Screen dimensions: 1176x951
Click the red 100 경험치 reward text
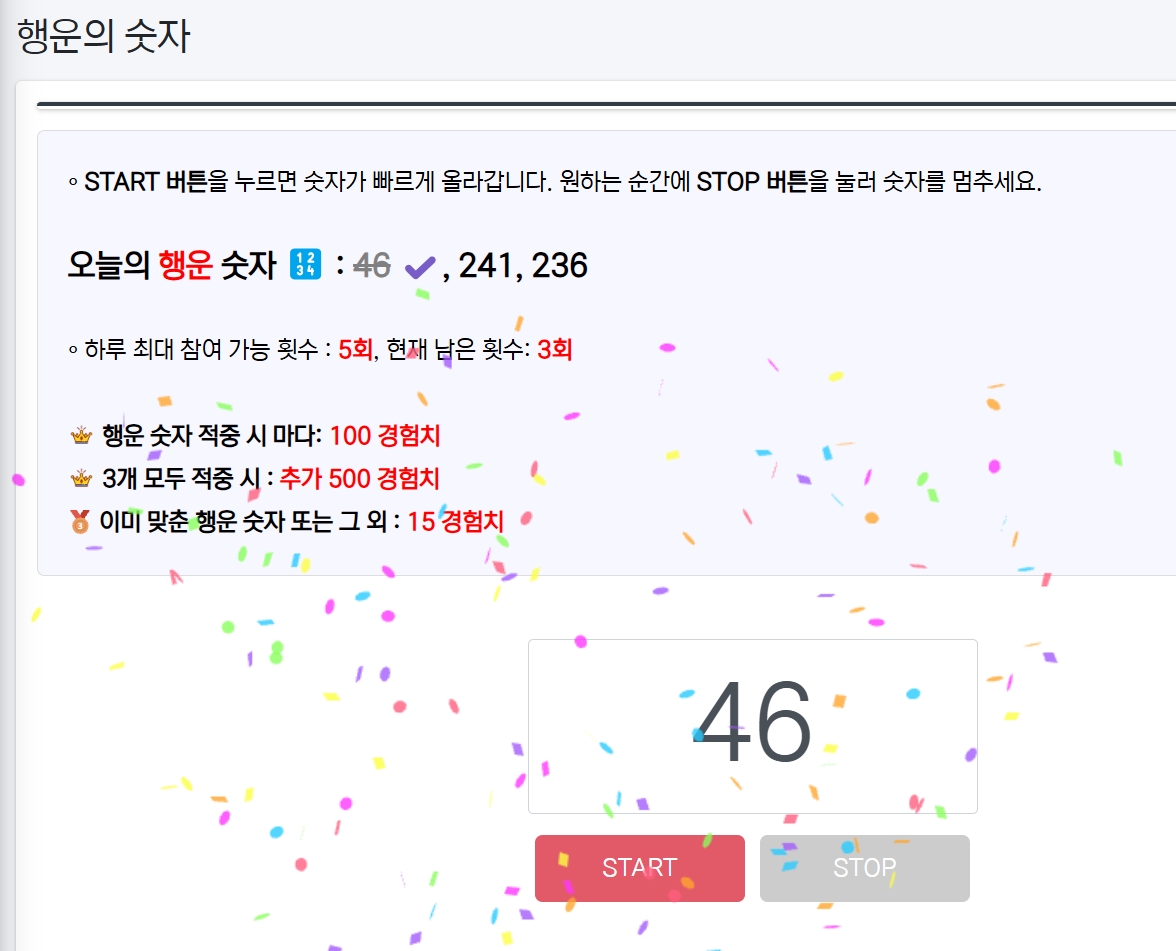click(x=385, y=436)
